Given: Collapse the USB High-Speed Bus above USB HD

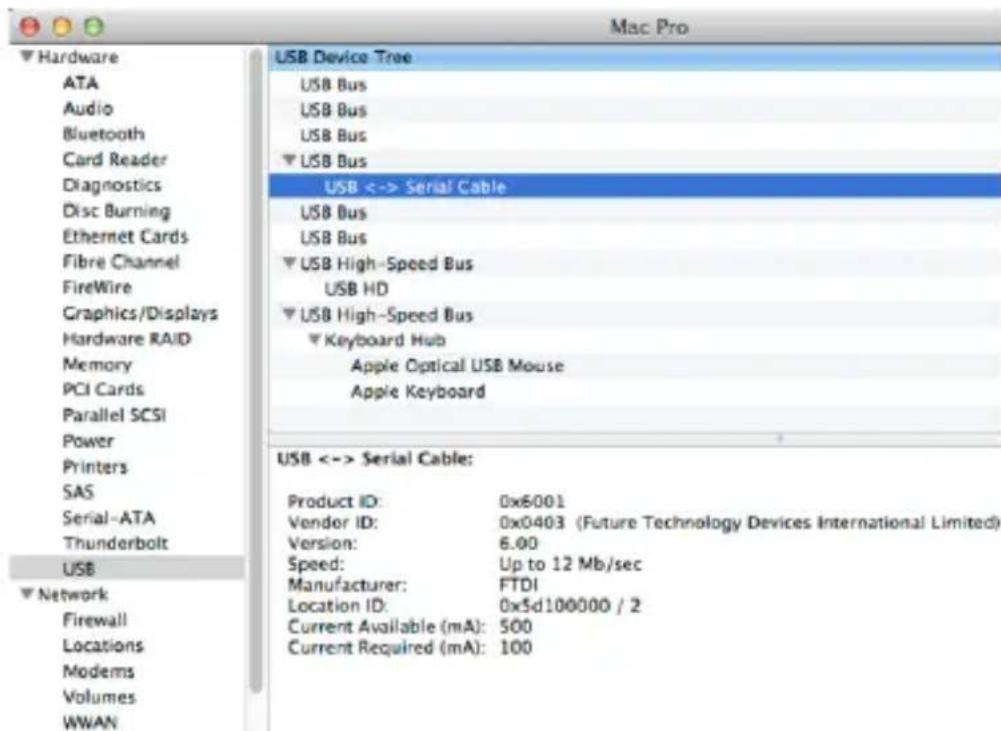Looking at the screenshot, I should 289,263.
